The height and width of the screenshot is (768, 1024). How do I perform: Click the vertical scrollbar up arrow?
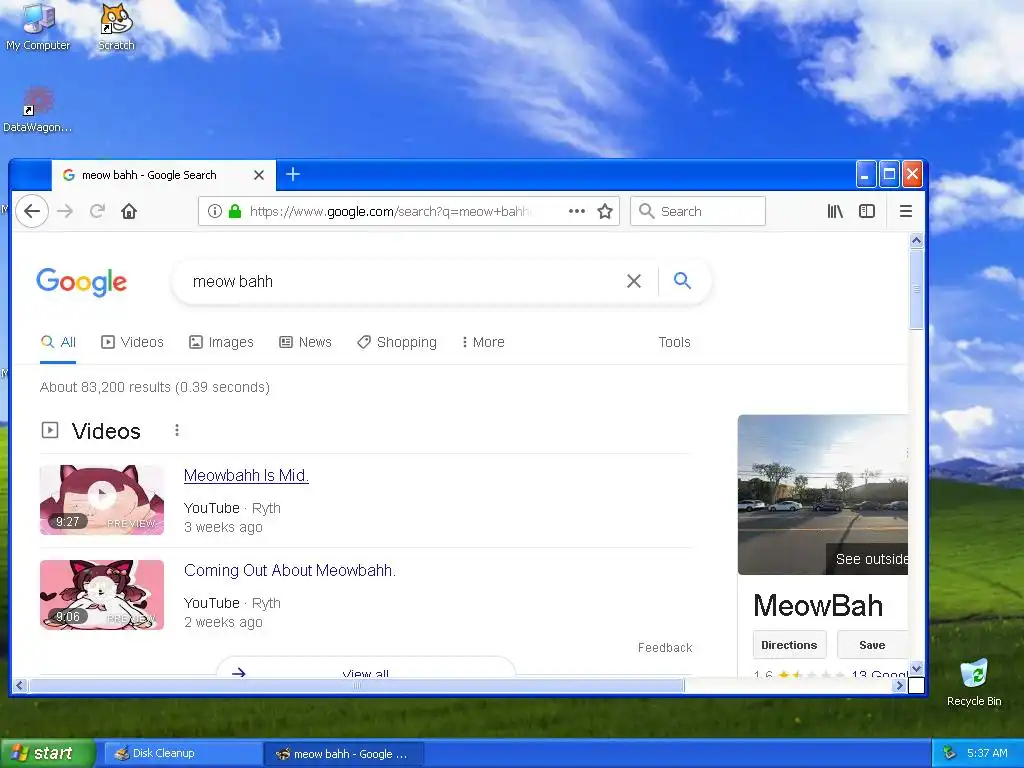(916, 240)
